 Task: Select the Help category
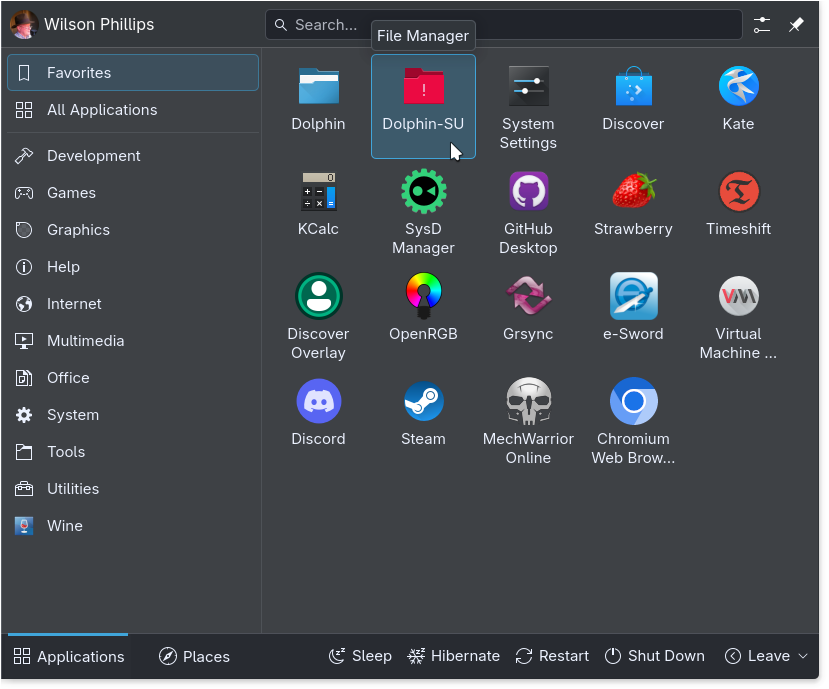(133, 267)
